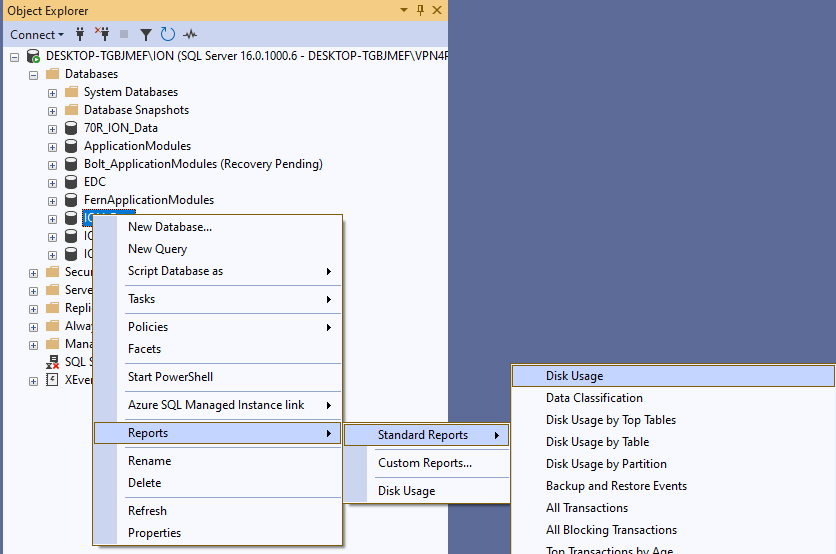Open the Data Classification report
This screenshot has height=554, width=836.
coord(673,398)
